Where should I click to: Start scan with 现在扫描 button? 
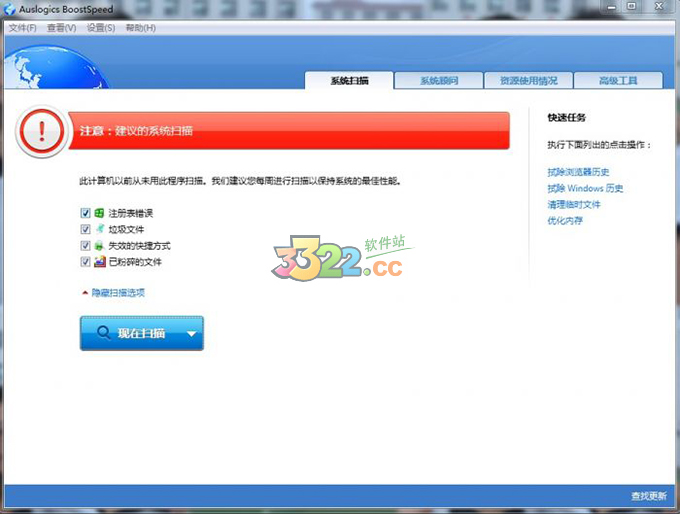tap(141, 333)
